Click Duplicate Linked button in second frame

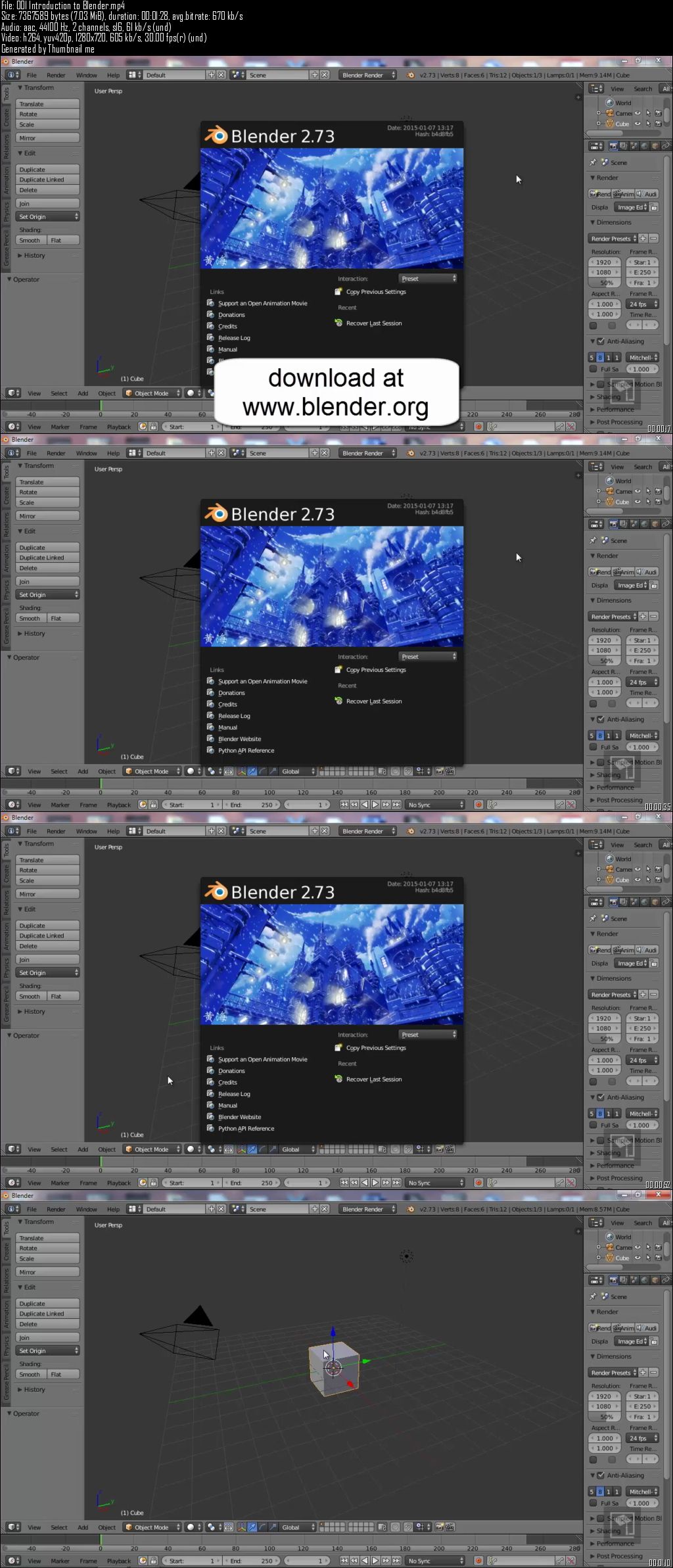47,558
